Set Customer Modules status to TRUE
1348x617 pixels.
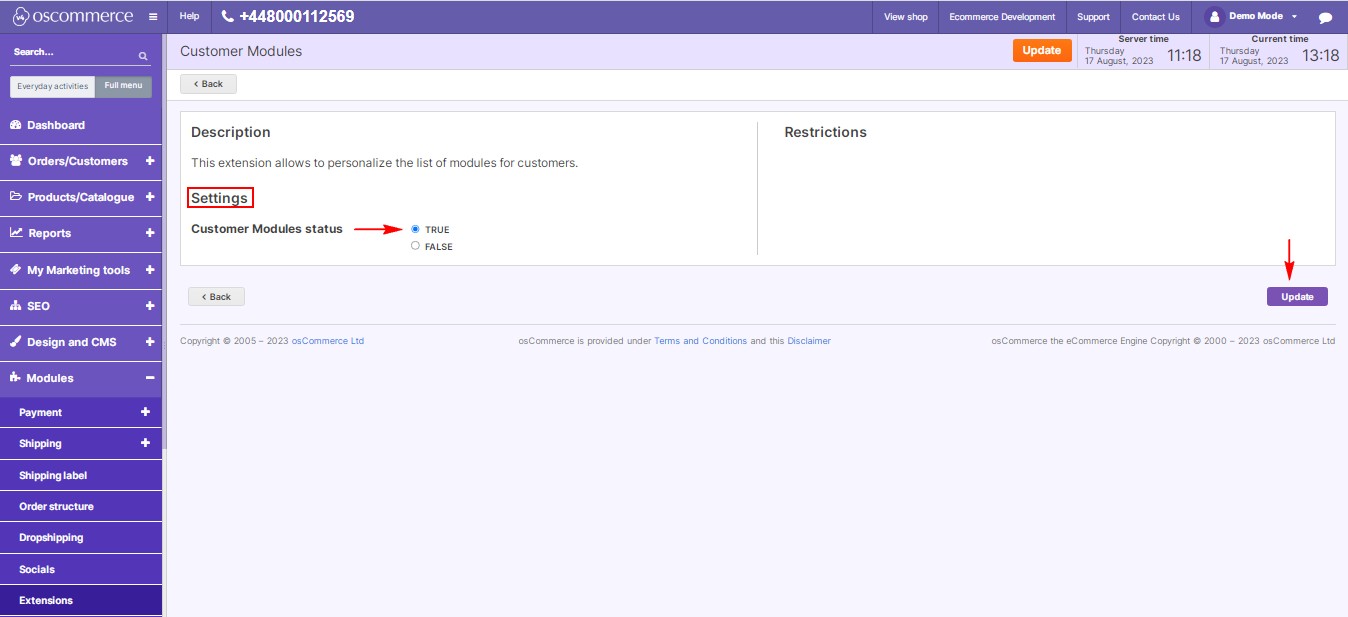click(415, 229)
